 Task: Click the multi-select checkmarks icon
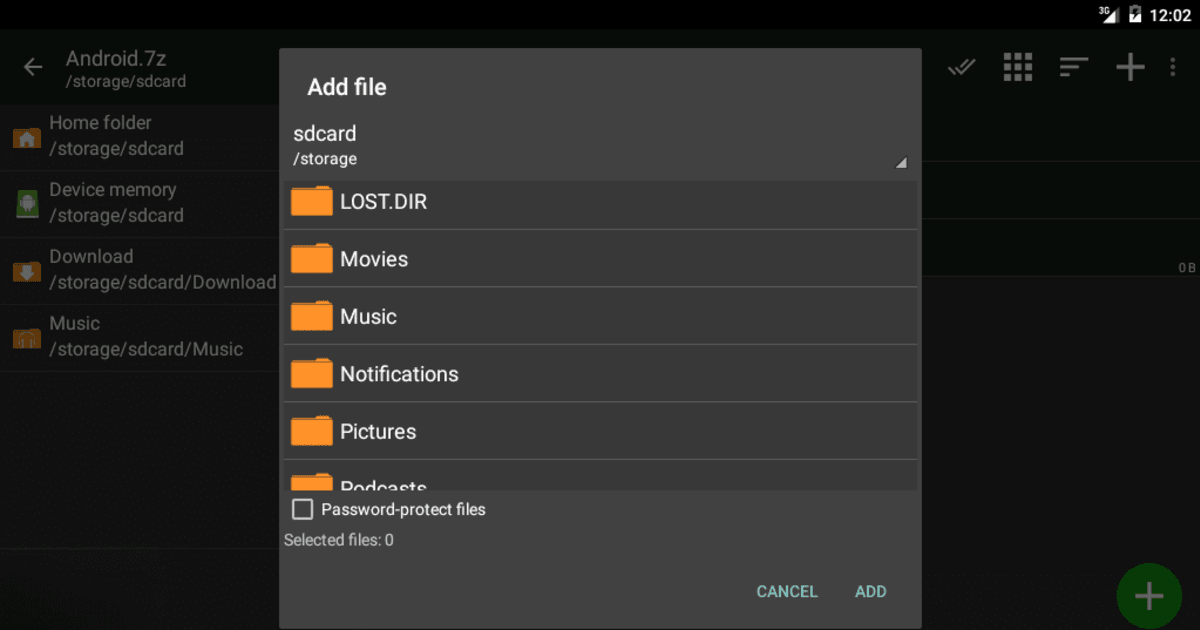point(961,67)
